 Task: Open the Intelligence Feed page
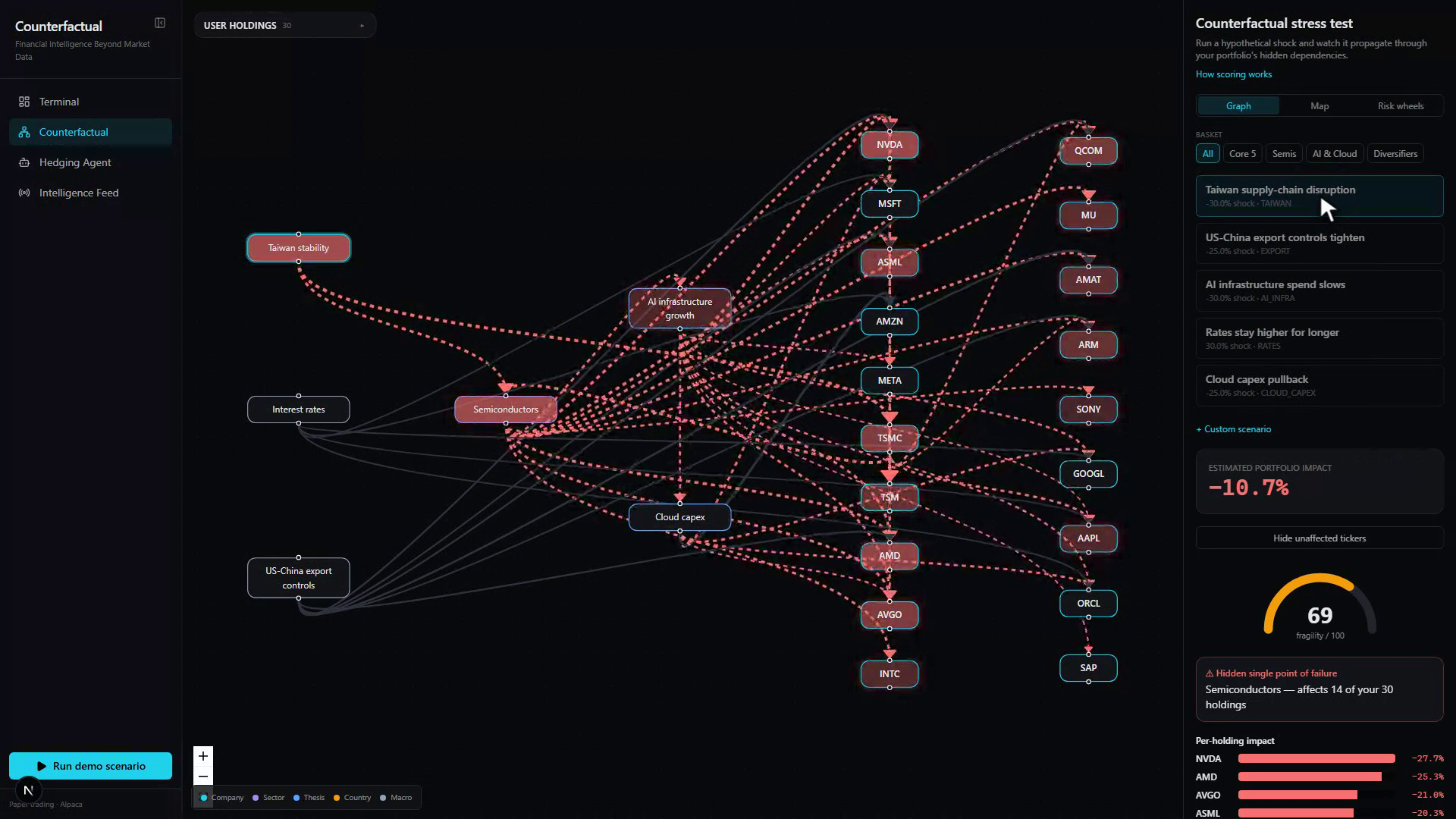click(90, 193)
